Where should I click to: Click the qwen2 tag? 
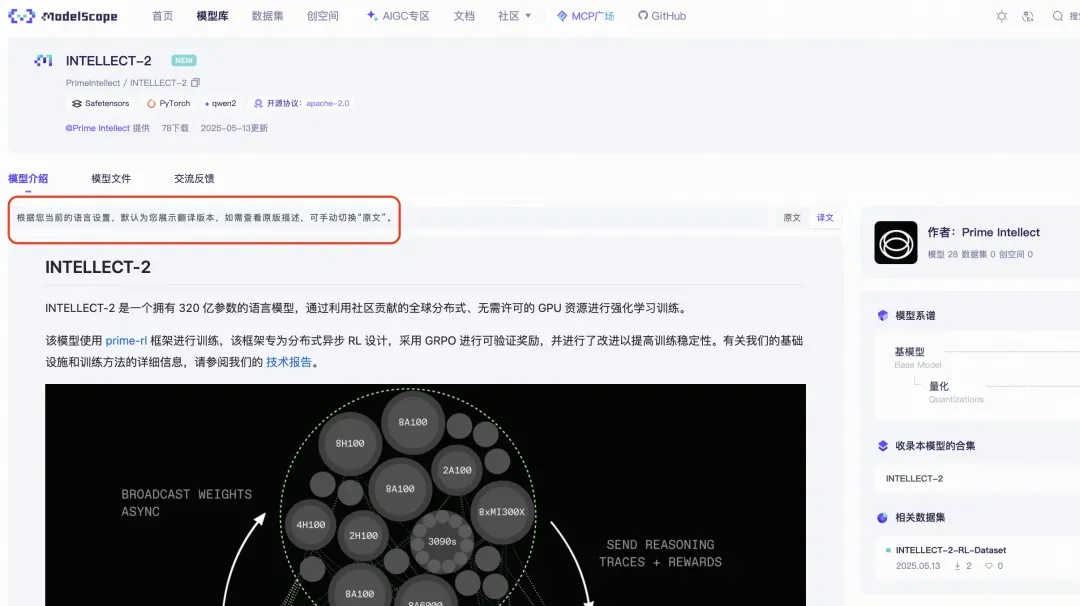[x=220, y=103]
